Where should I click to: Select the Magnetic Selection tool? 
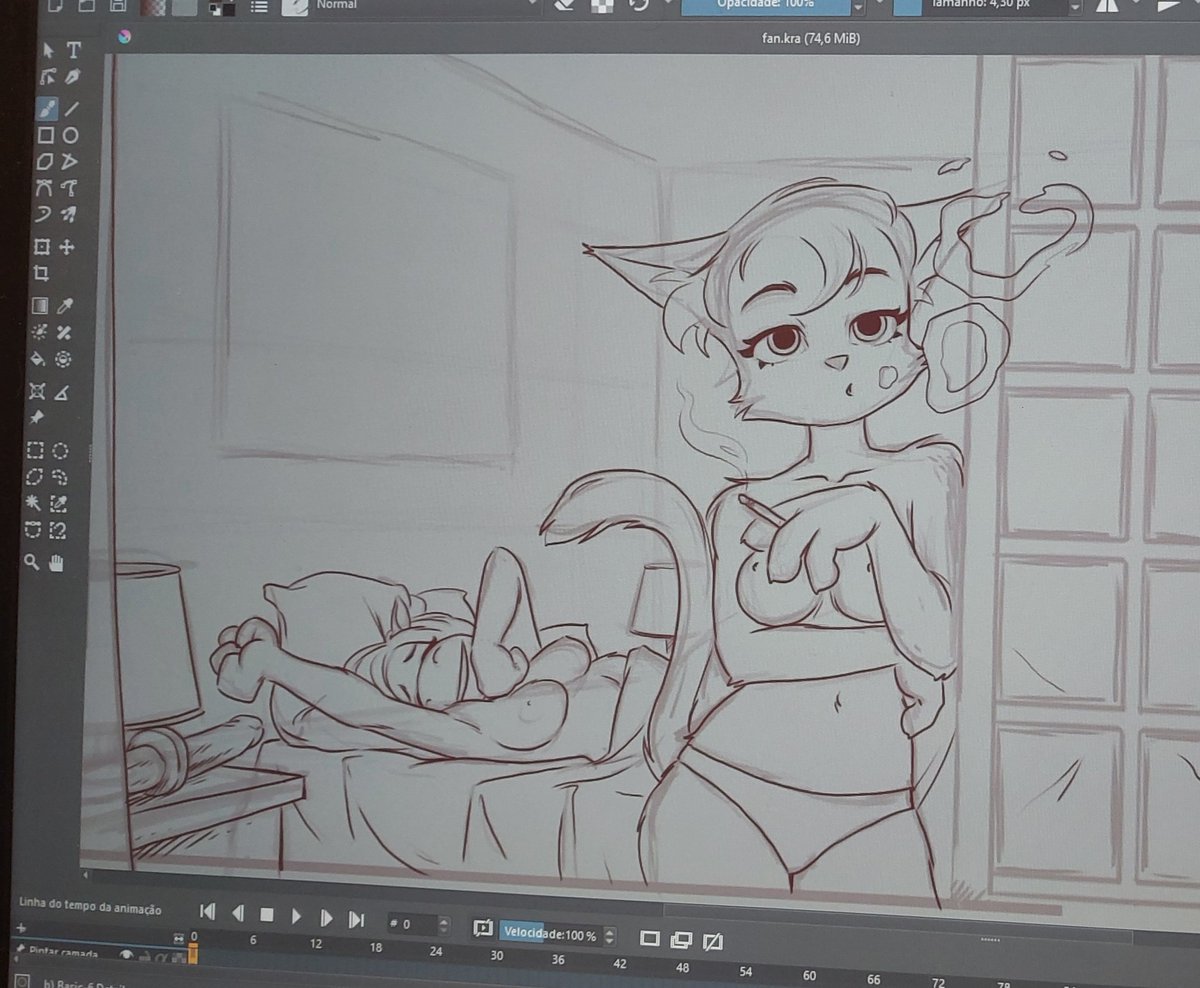[x=58, y=530]
